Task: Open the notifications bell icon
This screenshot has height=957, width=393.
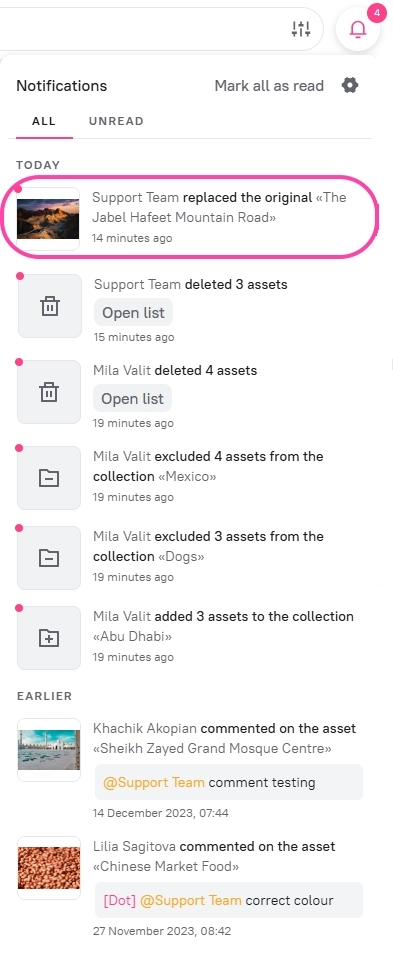Action: [x=358, y=29]
